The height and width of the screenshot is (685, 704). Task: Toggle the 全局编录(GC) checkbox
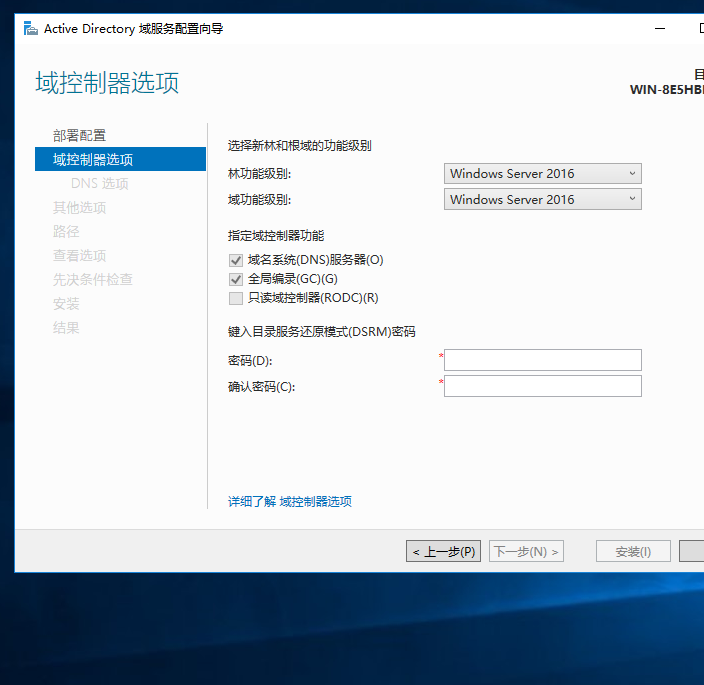[236, 279]
